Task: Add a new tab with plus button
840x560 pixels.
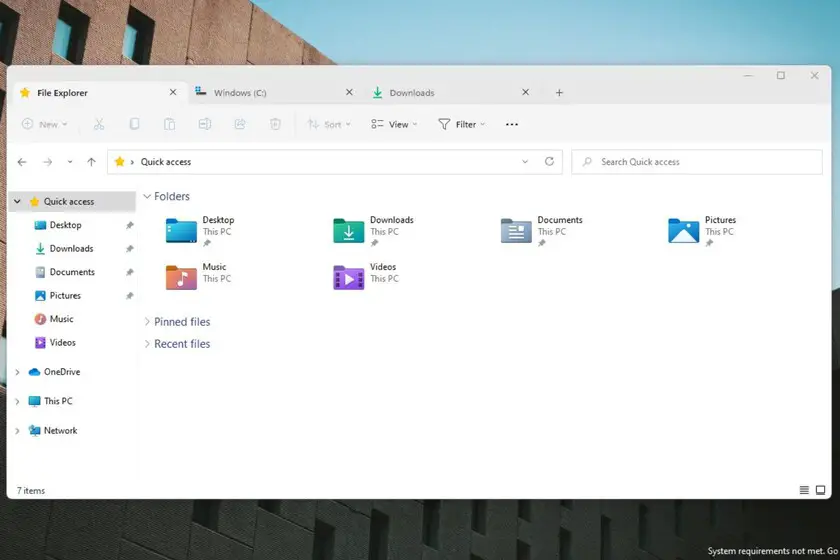Action: [x=559, y=93]
